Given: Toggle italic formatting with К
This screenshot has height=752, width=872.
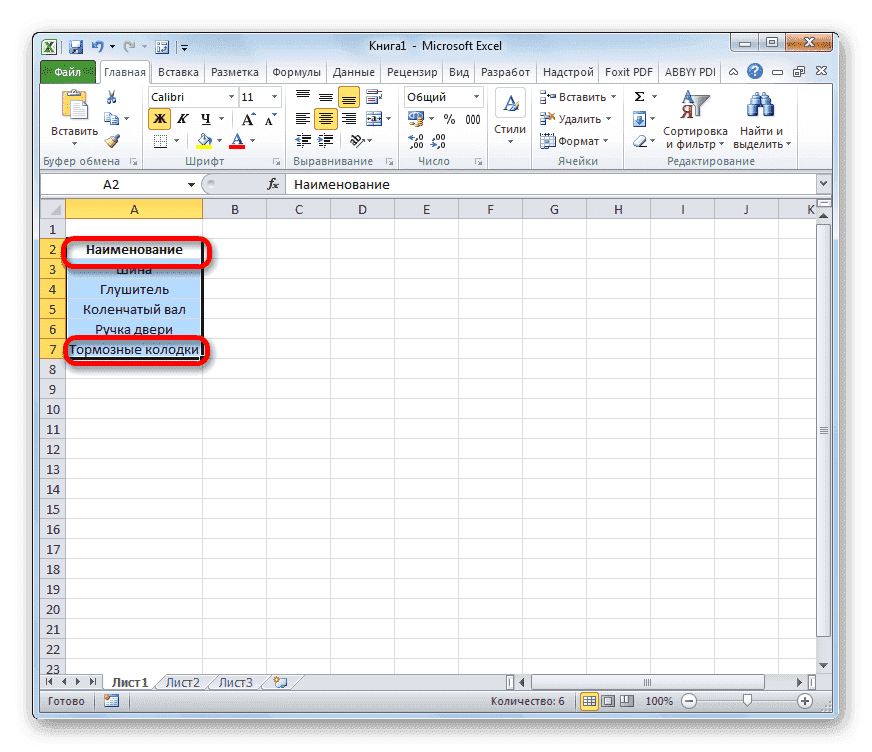Looking at the screenshot, I should pos(184,118).
